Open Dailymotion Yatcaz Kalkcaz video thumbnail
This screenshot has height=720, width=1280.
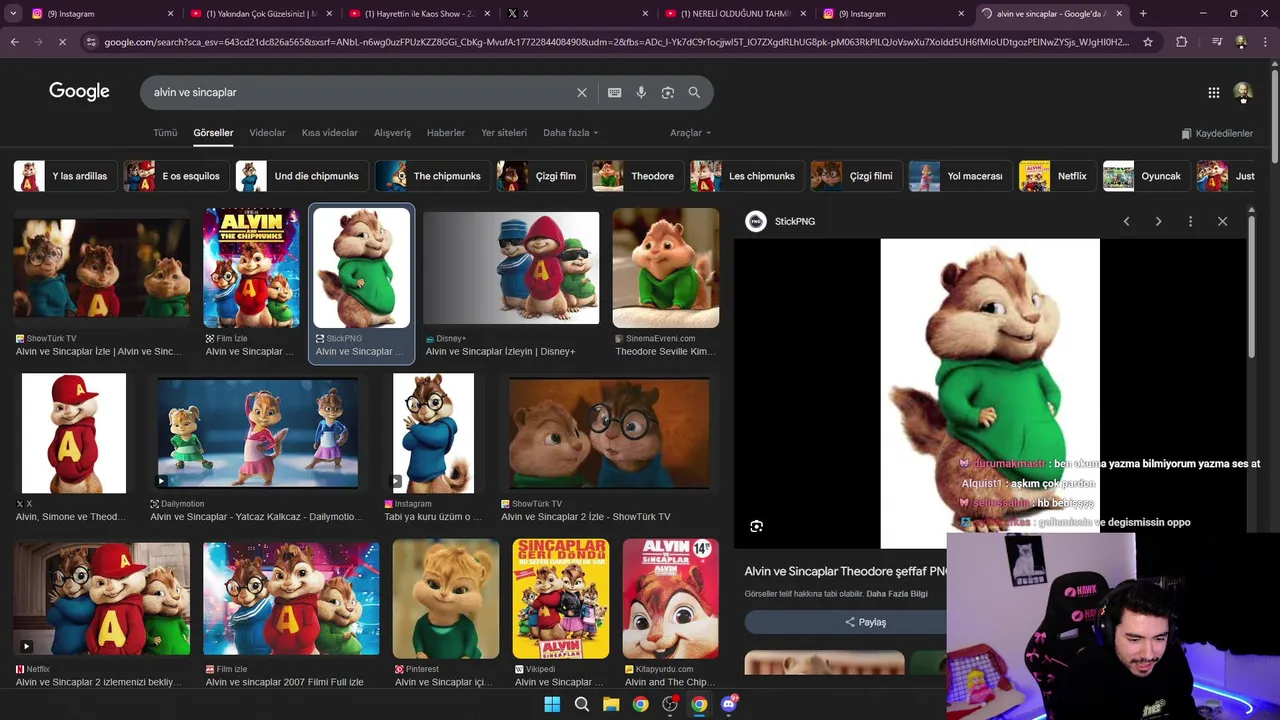pos(258,433)
